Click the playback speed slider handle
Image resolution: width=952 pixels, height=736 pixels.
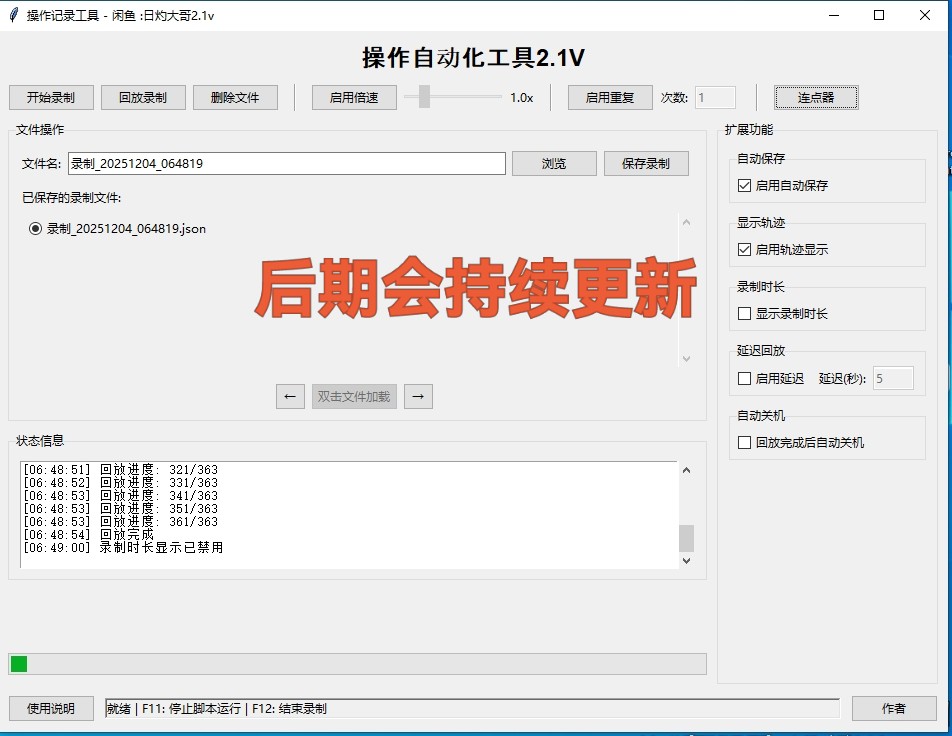point(424,97)
